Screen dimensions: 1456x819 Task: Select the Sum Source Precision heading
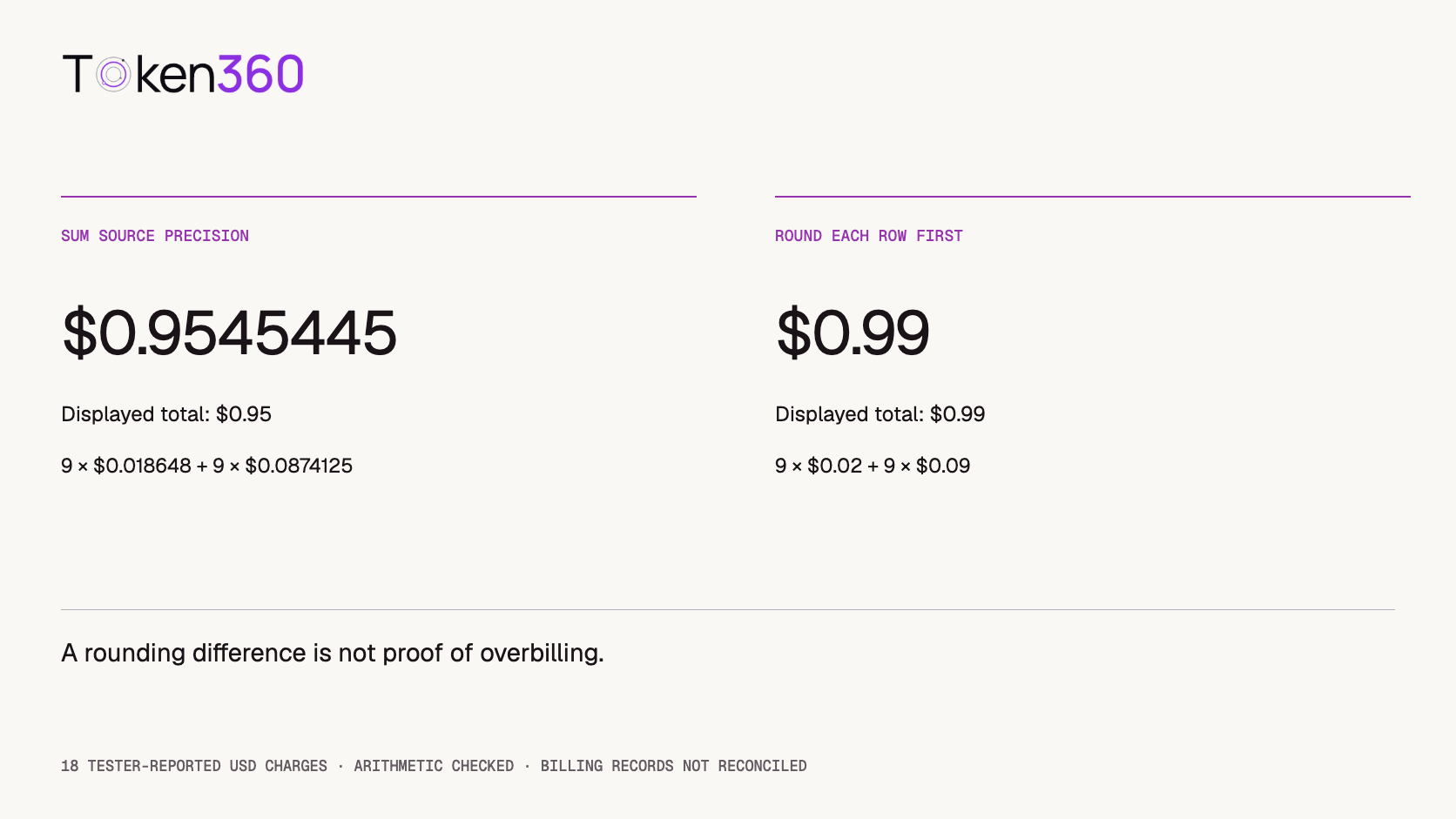coord(155,236)
